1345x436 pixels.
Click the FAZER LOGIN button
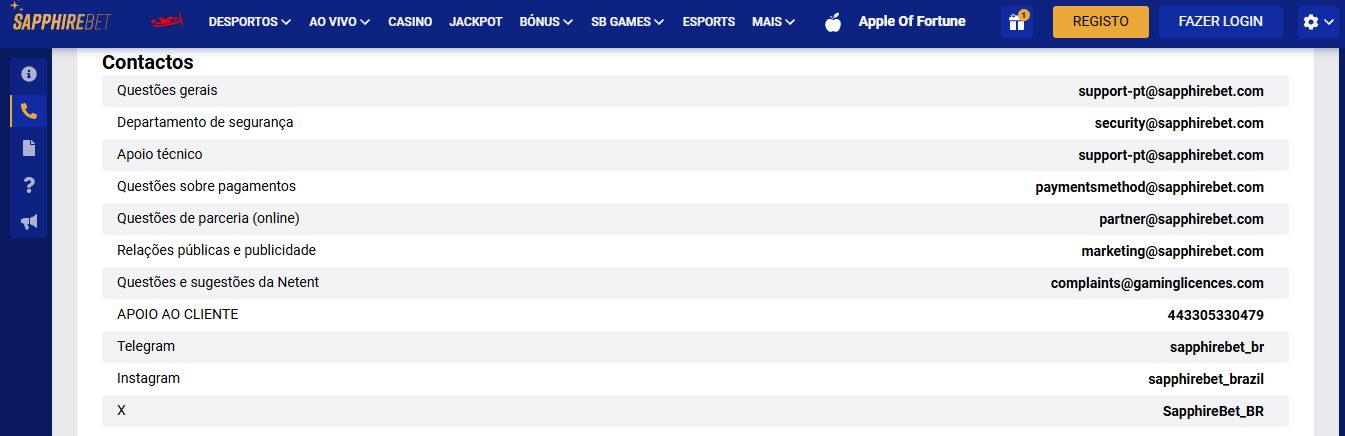(x=1220, y=22)
